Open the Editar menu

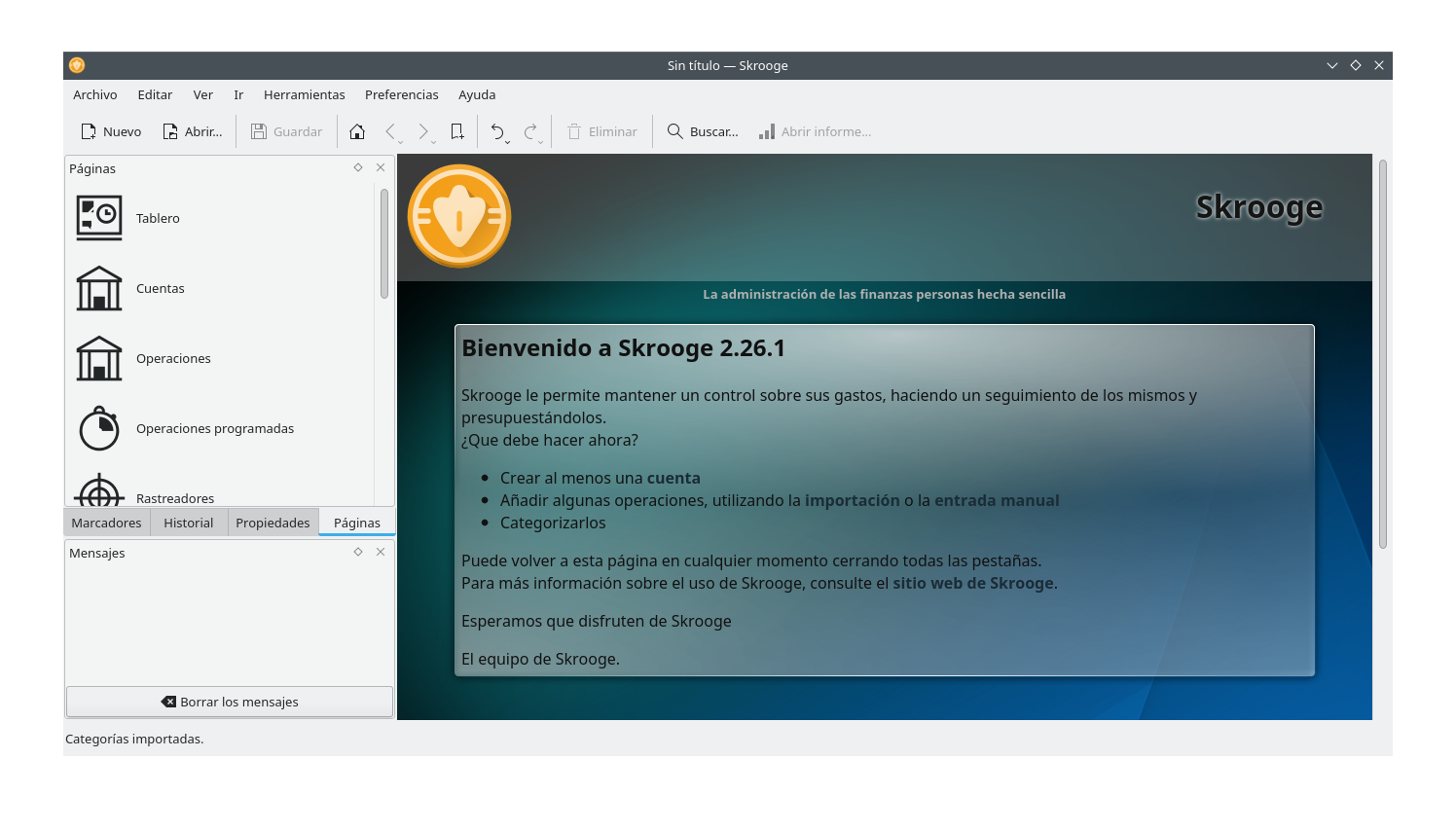(x=155, y=94)
